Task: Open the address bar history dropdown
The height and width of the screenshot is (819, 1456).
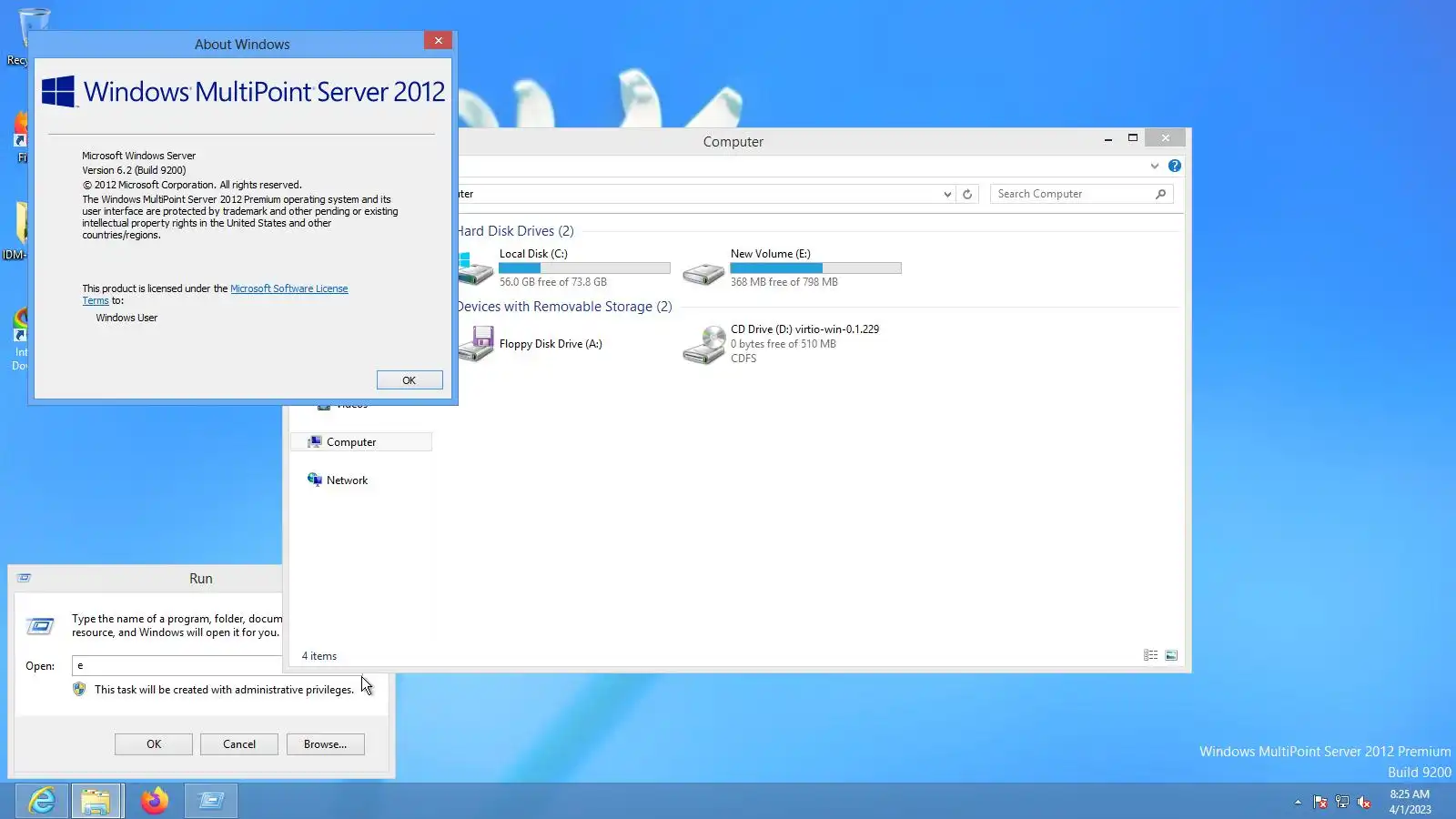Action: pos(947,194)
